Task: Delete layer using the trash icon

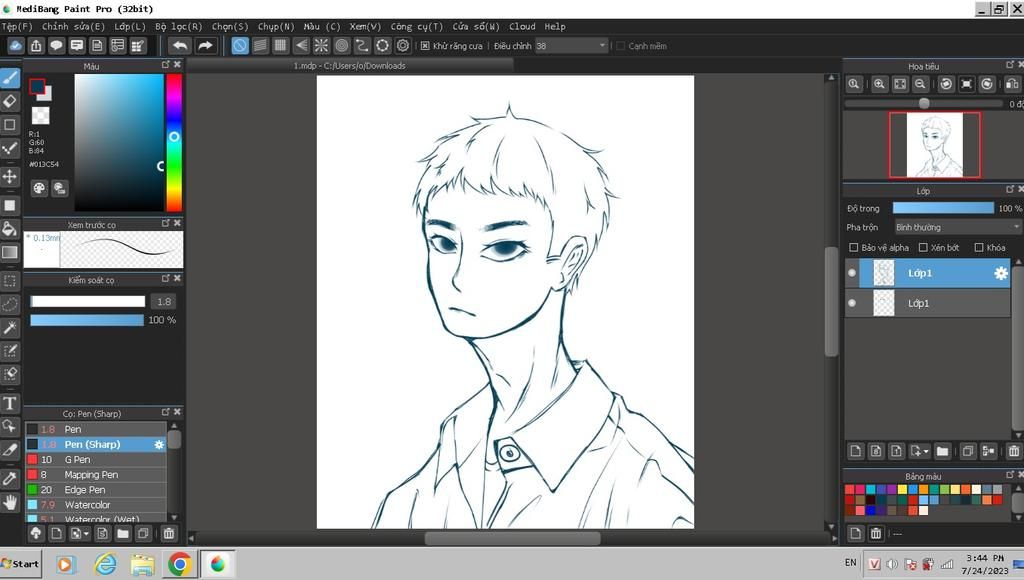Action: [1013, 452]
